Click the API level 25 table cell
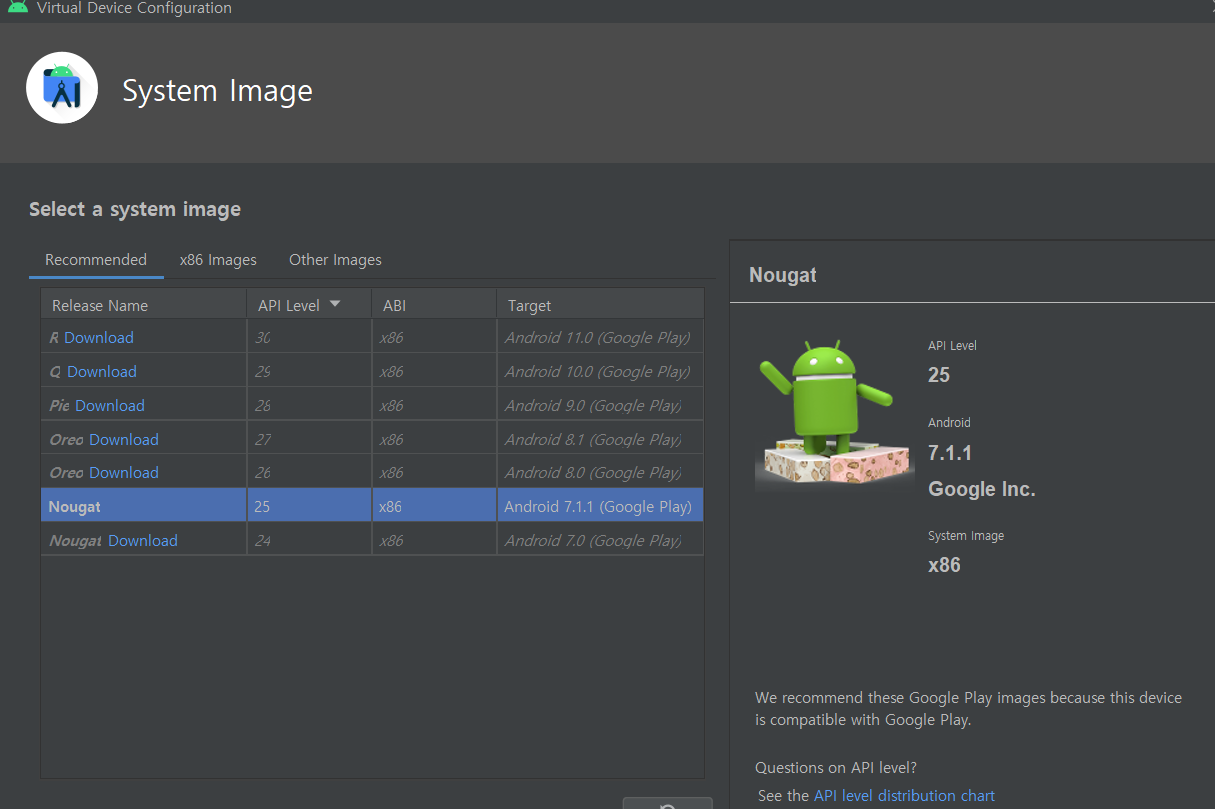Viewport: 1215px width, 809px height. click(309, 507)
